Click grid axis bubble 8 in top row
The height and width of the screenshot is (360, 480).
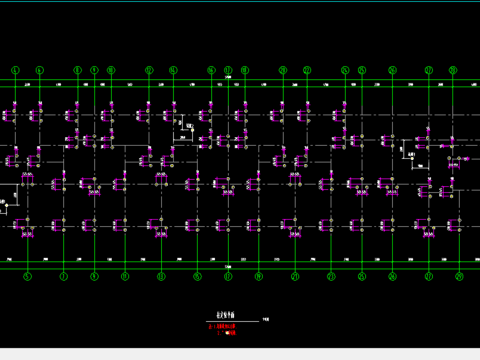point(78,70)
